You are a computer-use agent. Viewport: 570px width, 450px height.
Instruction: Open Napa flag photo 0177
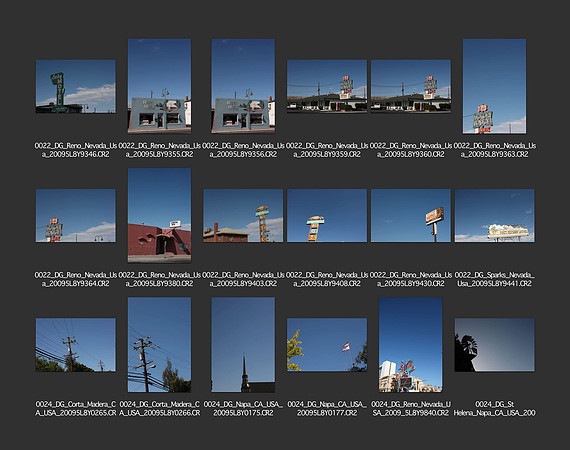(x=327, y=345)
